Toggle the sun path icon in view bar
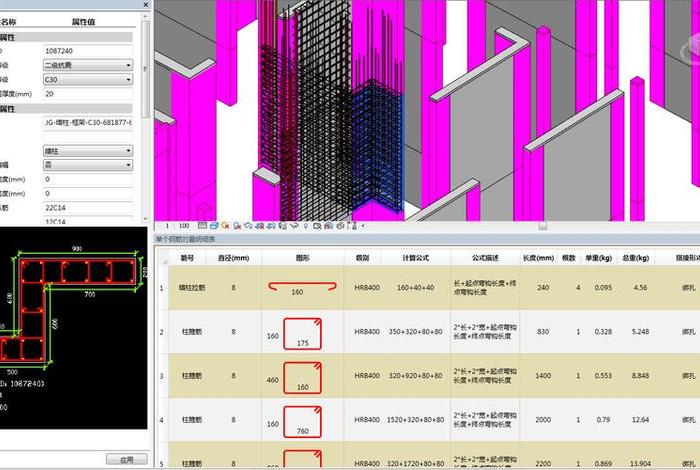Image resolution: width=700 pixels, height=470 pixels. [x=225, y=226]
